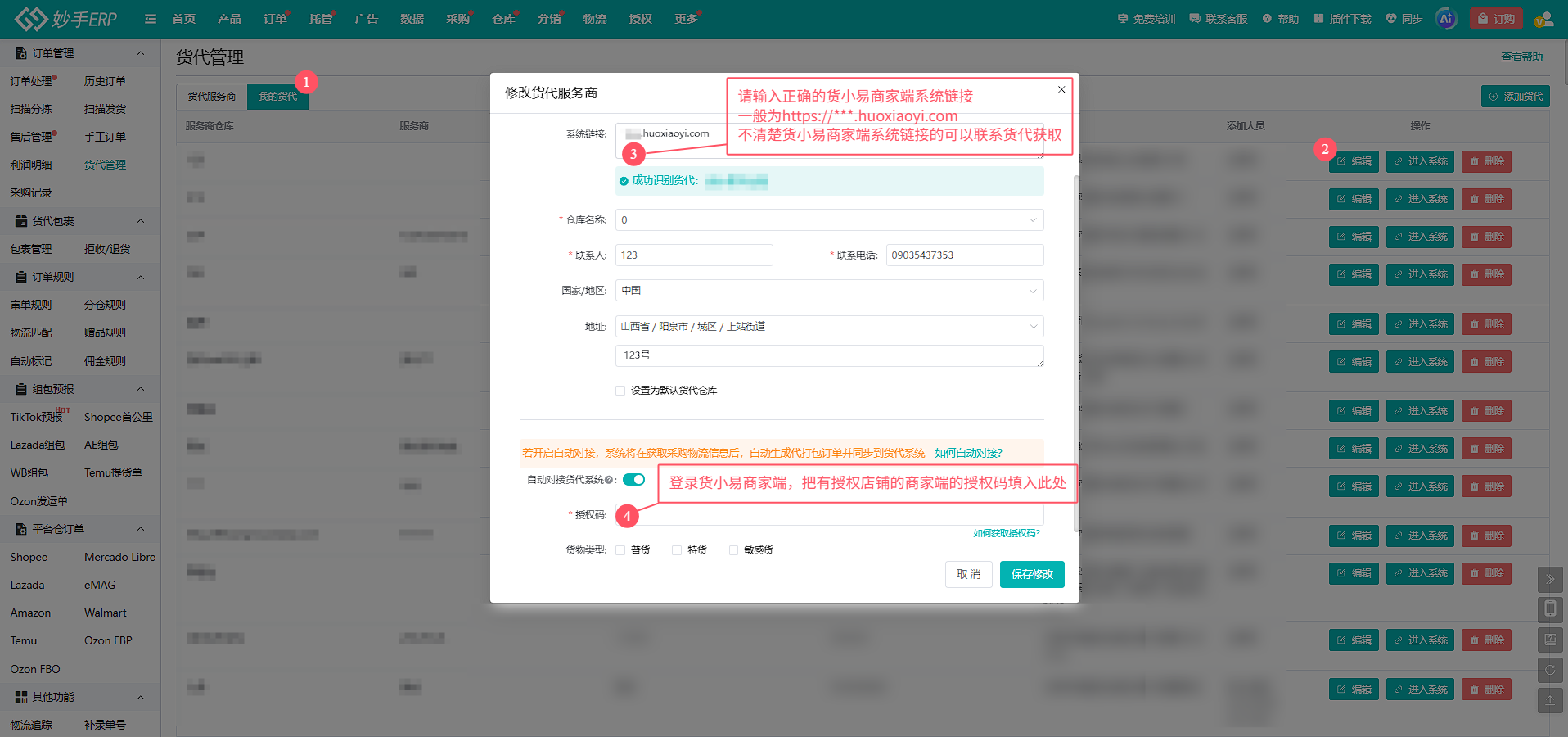The width and height of the screenshot is (1568, 737).
Task: Open the 地址 region cascader
Action: pyautogui.click(x=829, y=326)
